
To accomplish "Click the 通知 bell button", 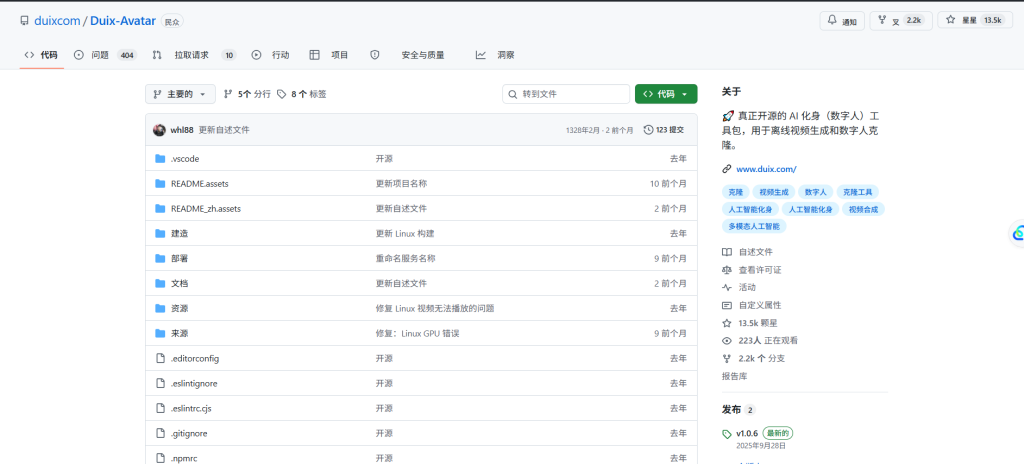I will 842,21.
